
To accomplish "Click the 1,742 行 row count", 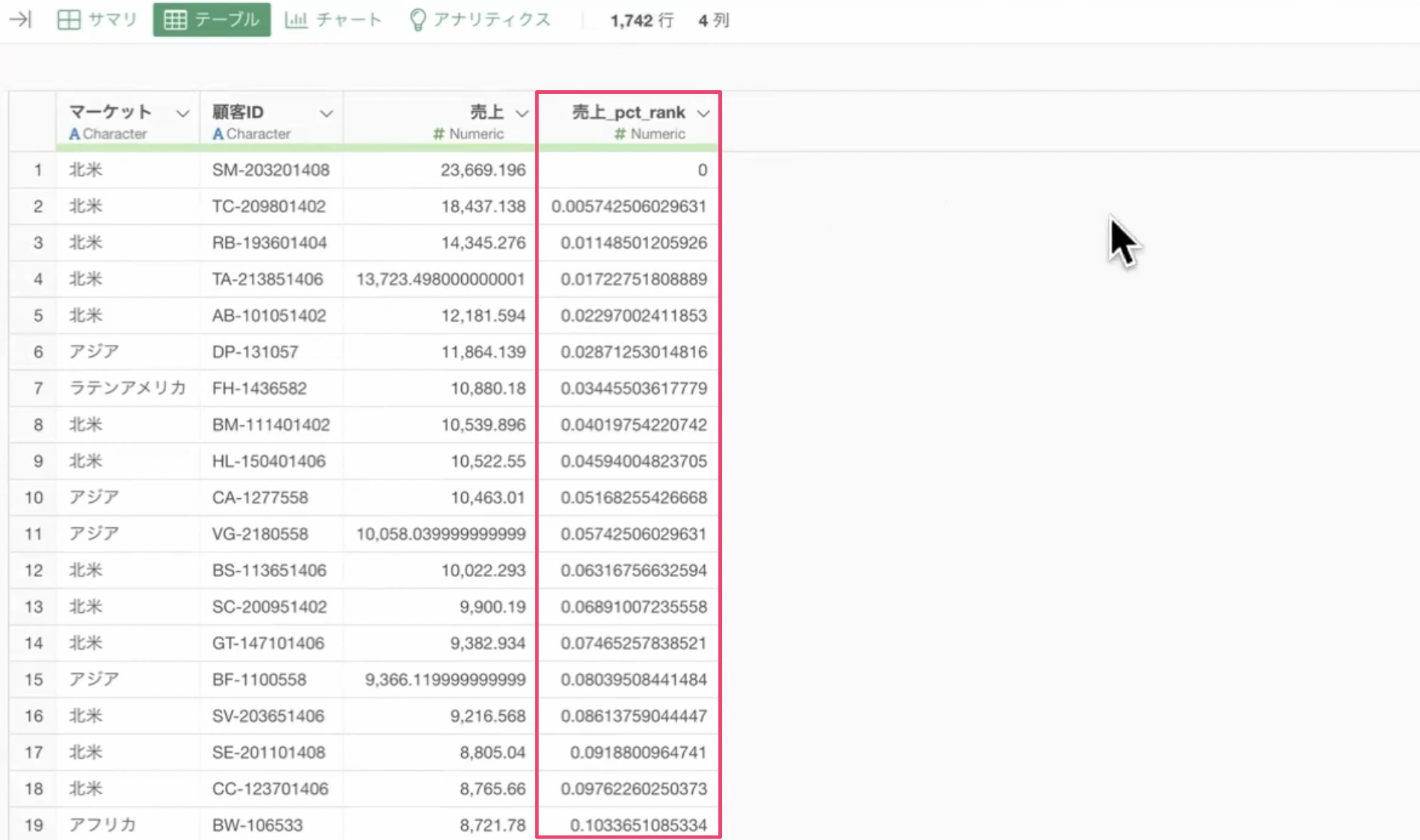I will pyautogui.click(x=641, y=20).
